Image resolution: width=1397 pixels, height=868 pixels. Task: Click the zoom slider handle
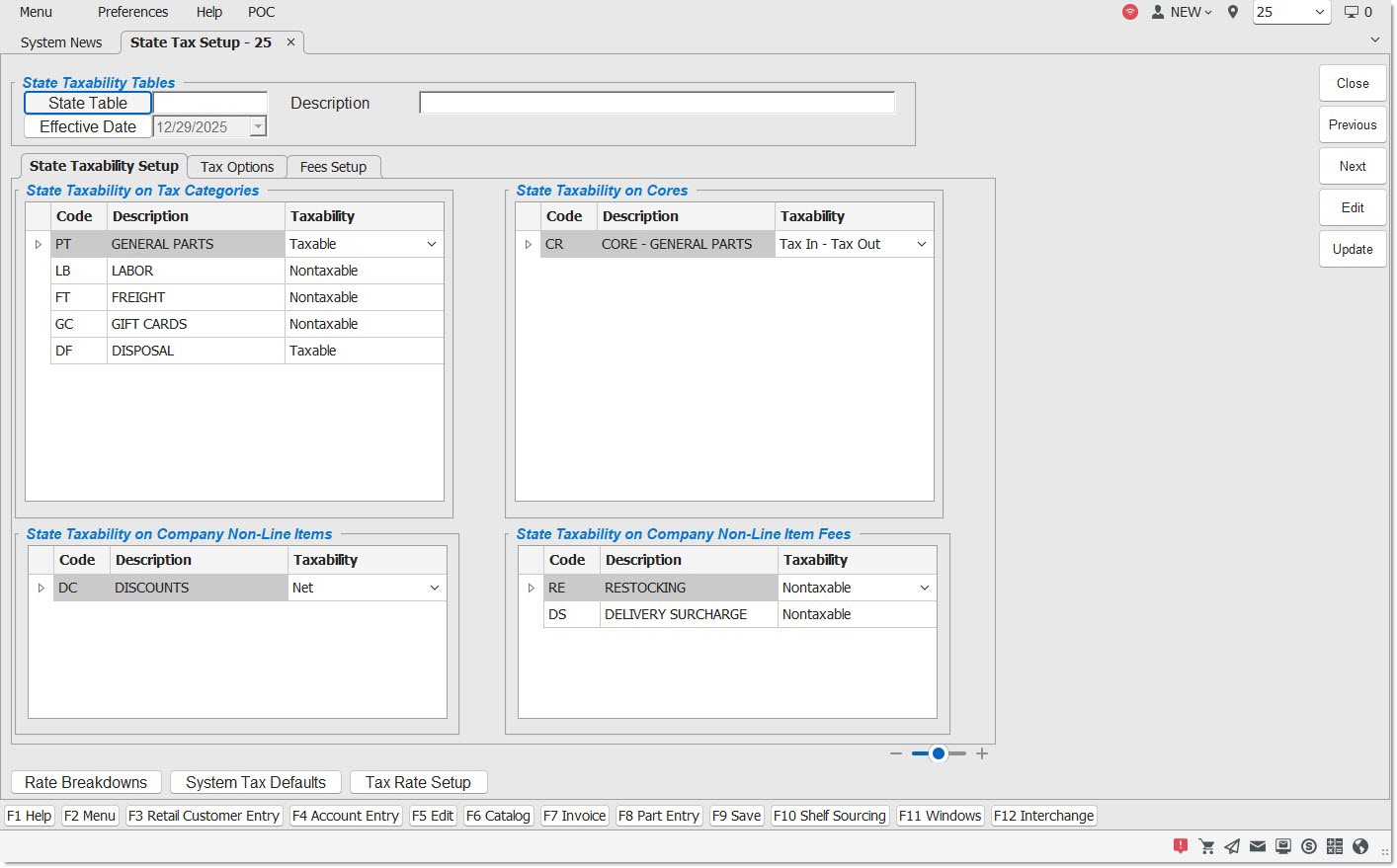[939, 753]
